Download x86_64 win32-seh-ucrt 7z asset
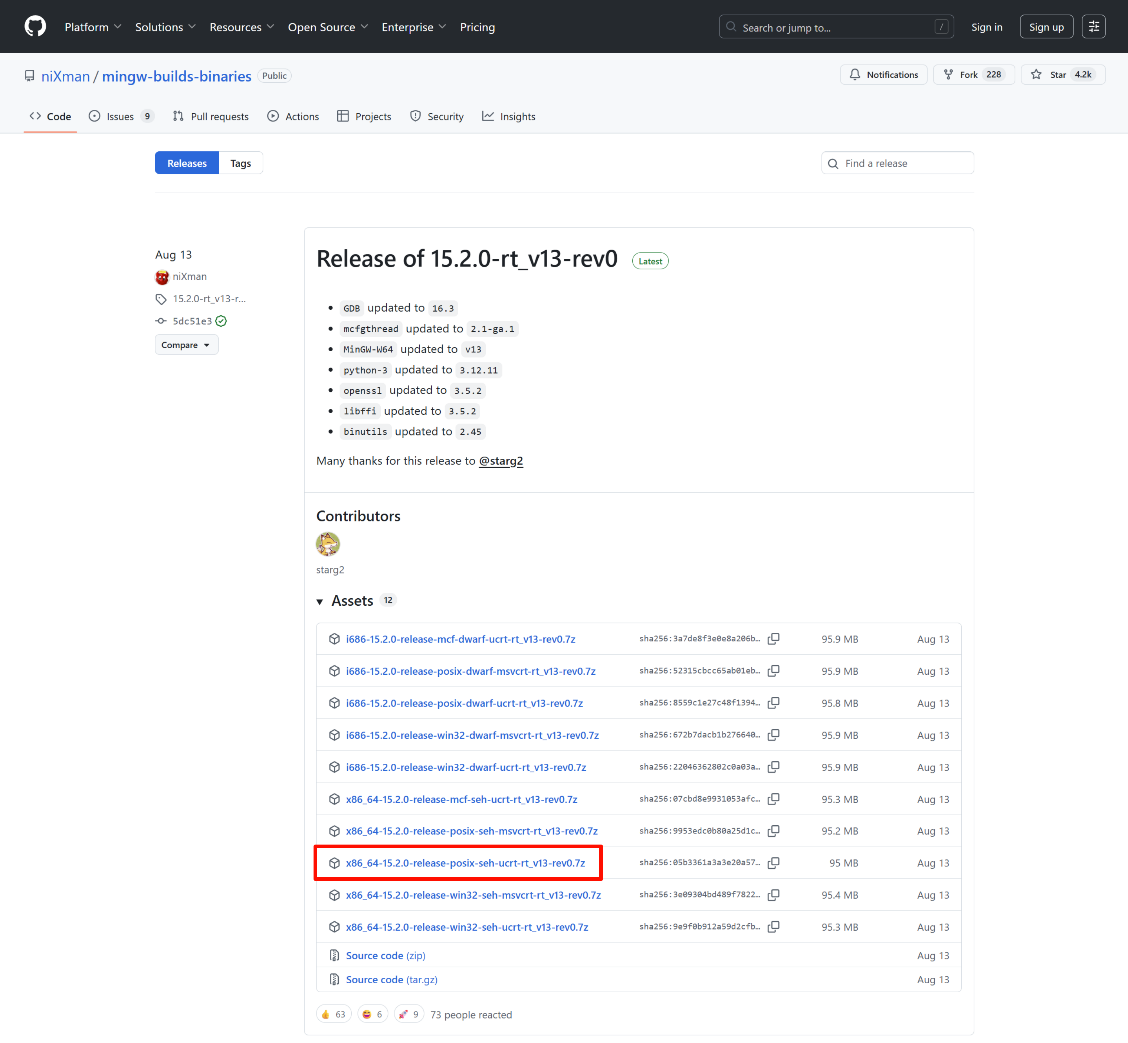 tap(467, 928)
